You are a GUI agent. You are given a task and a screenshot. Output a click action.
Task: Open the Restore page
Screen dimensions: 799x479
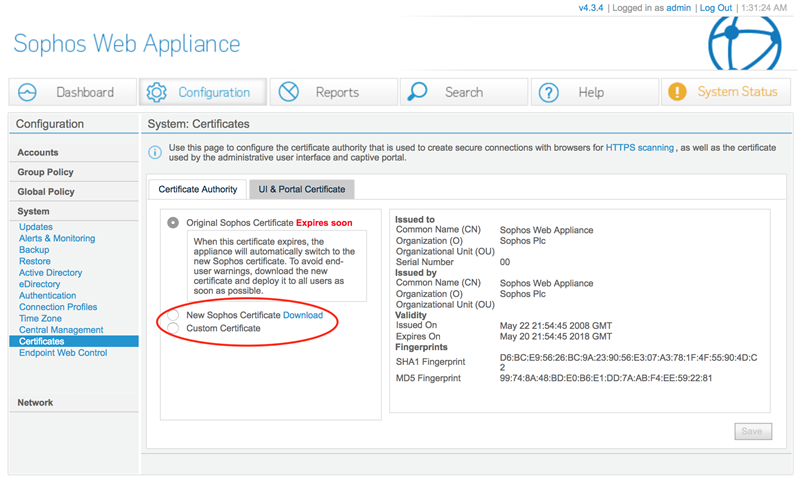pyautogui.click(x=35, y=261)
